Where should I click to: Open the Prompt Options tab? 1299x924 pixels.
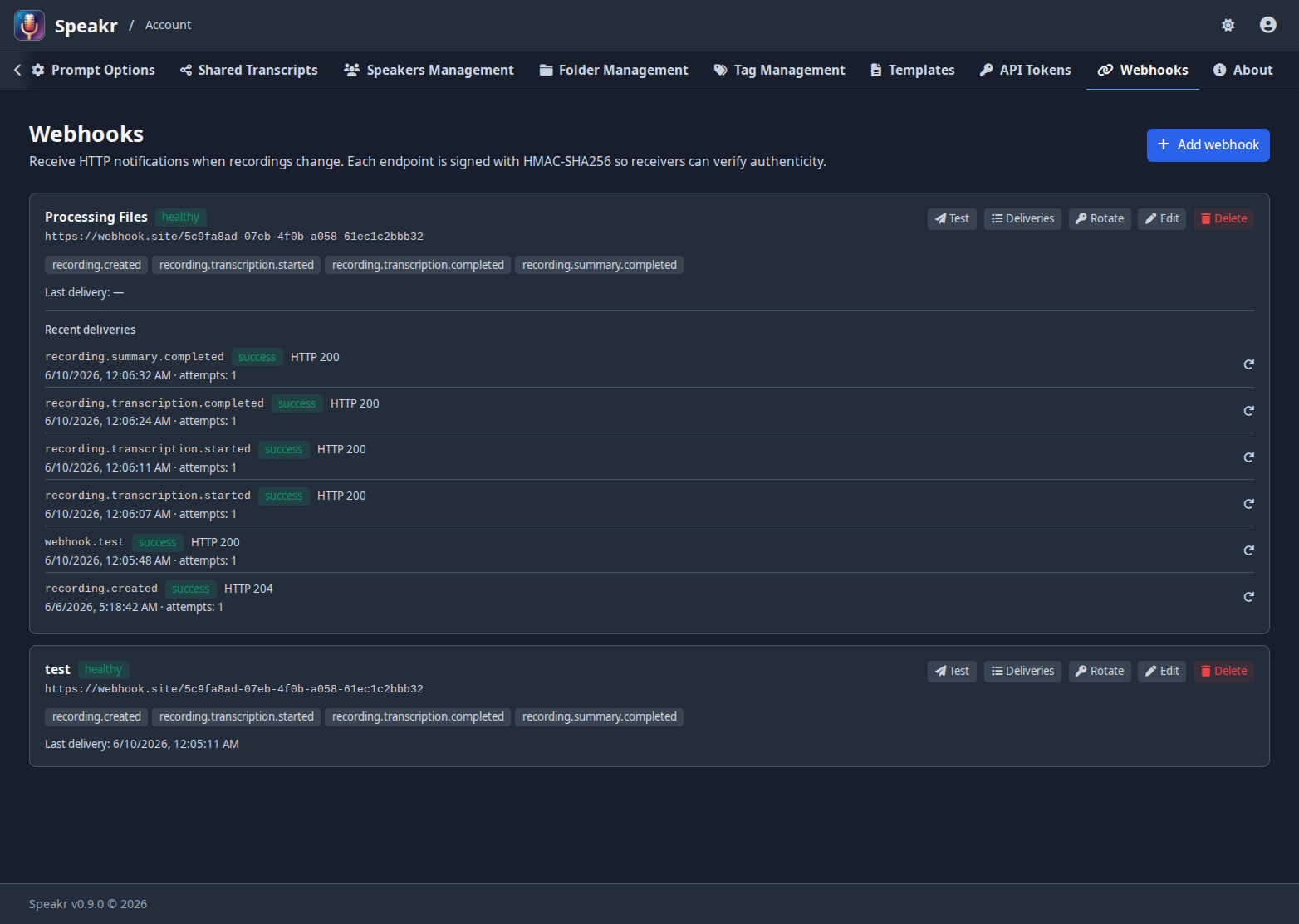pos(93,70)
